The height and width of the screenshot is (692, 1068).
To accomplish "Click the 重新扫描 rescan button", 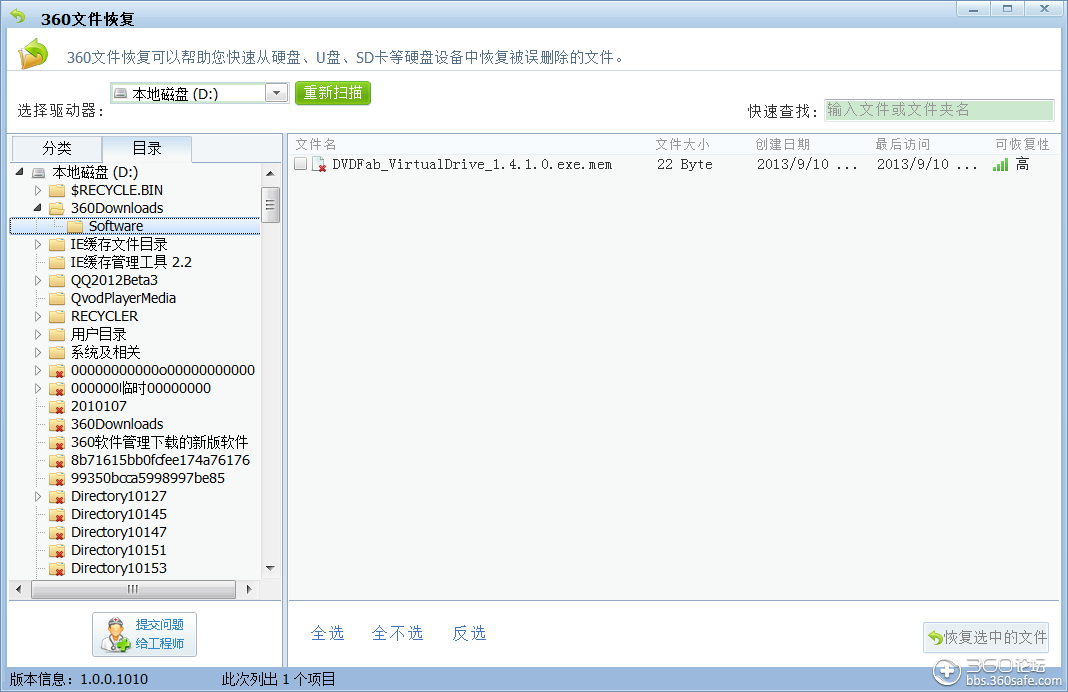I will (x=332, y=93).
